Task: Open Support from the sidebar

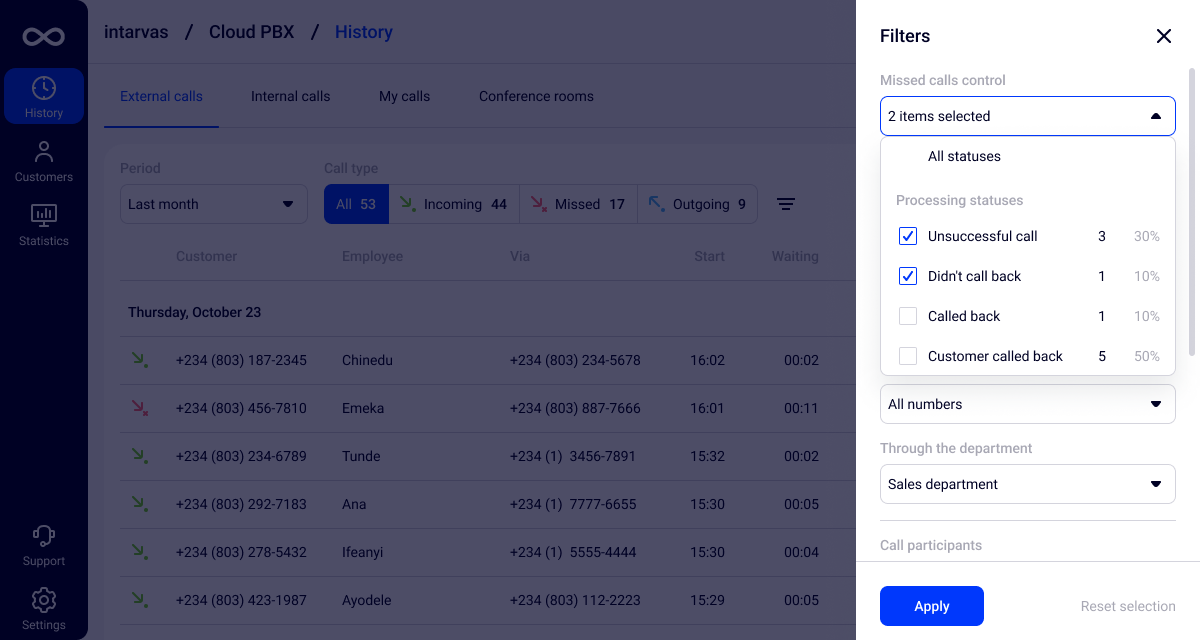Action: click(x=44, y=545)
